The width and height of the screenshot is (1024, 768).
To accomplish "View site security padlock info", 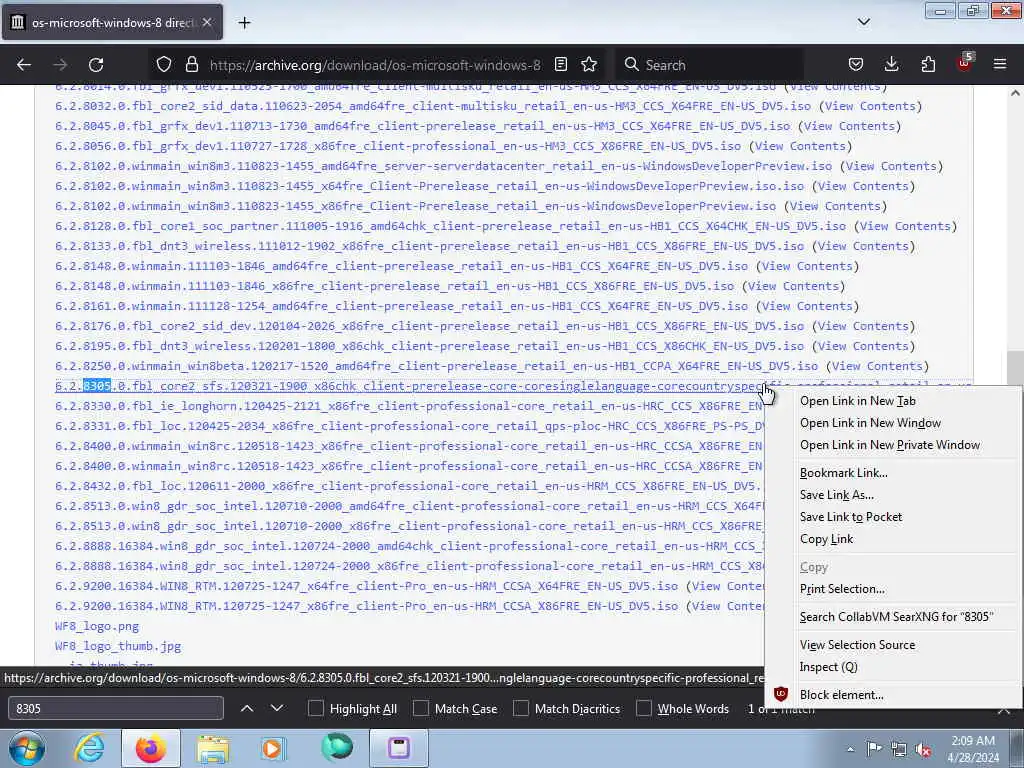I will (x=191, y=65).
